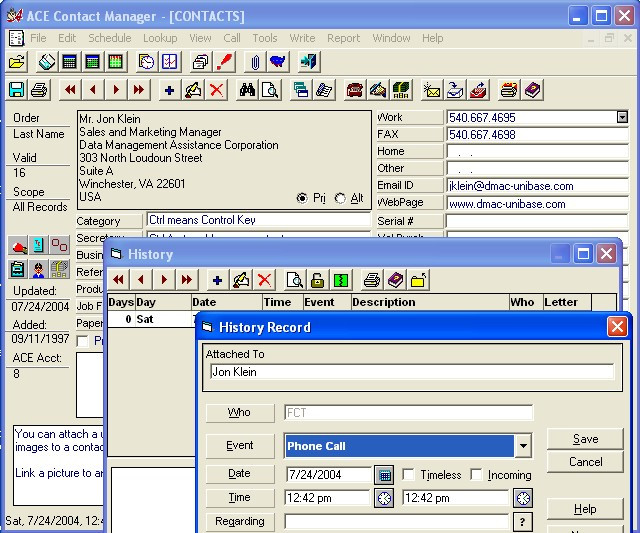640x533 pixels.
Task: Close the History Record dialog
Action: 617,327
